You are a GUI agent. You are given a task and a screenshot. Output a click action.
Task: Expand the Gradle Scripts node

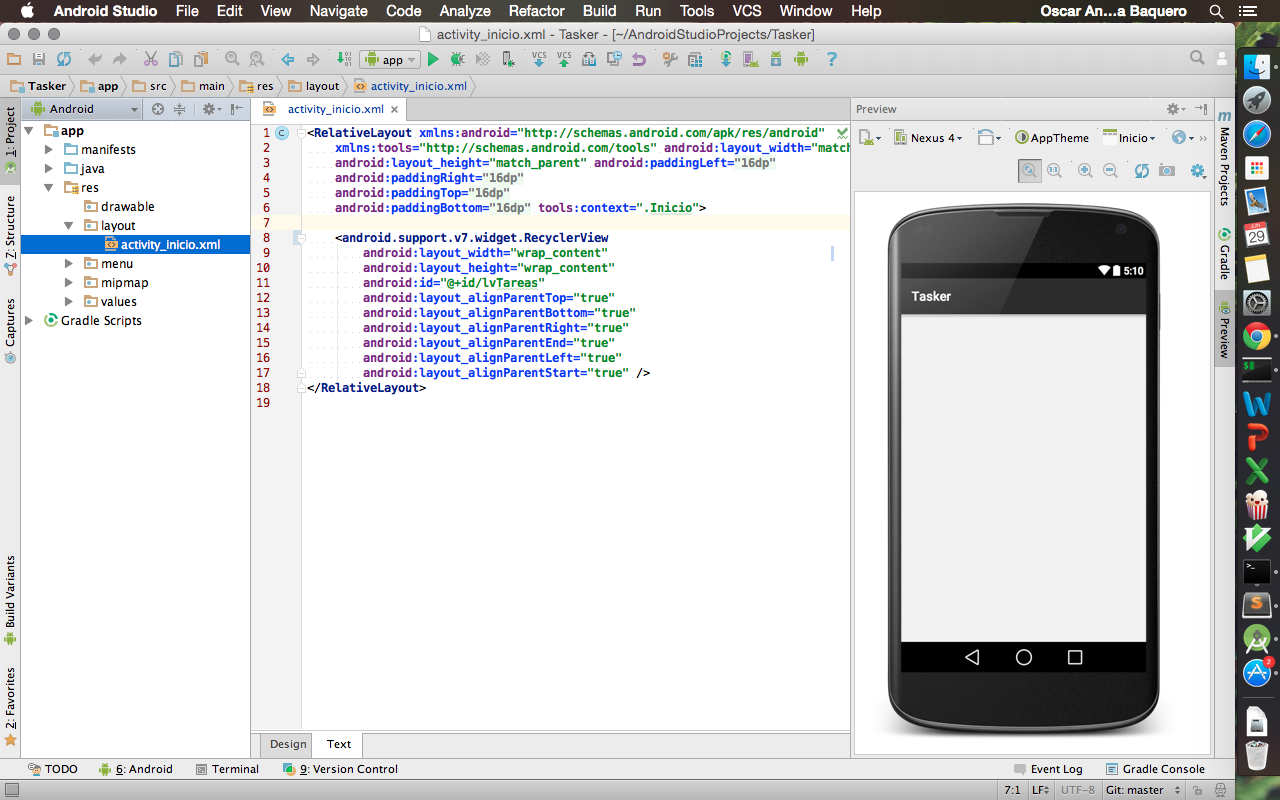pyautogui.click(x=29, y=320)
